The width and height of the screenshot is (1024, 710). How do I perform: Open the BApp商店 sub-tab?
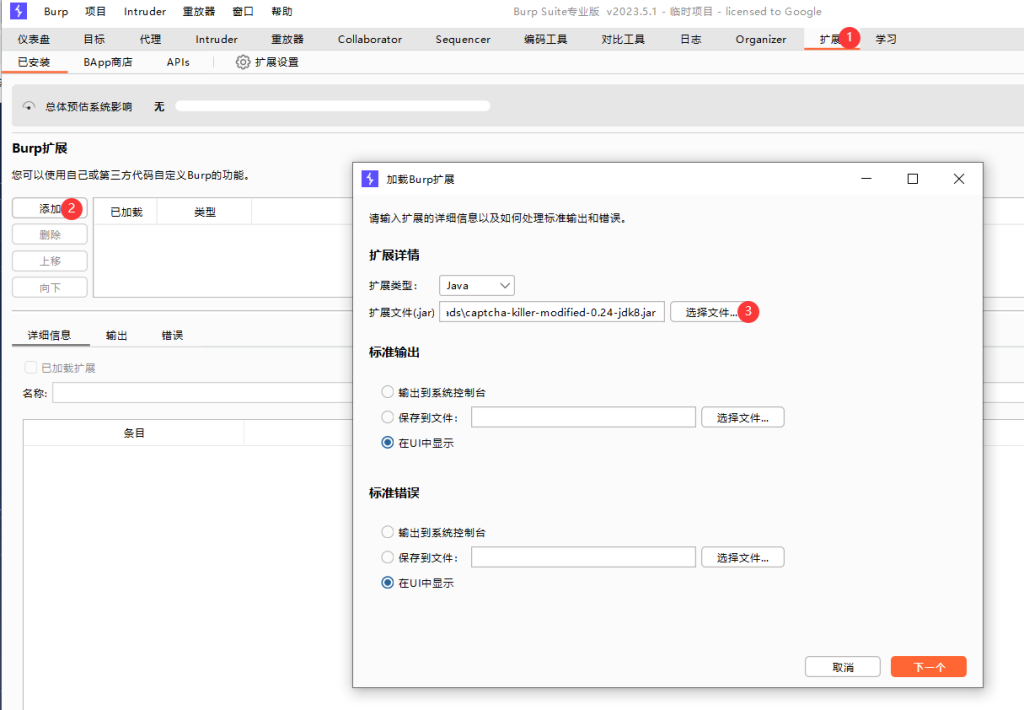click(x=108, y=62)
